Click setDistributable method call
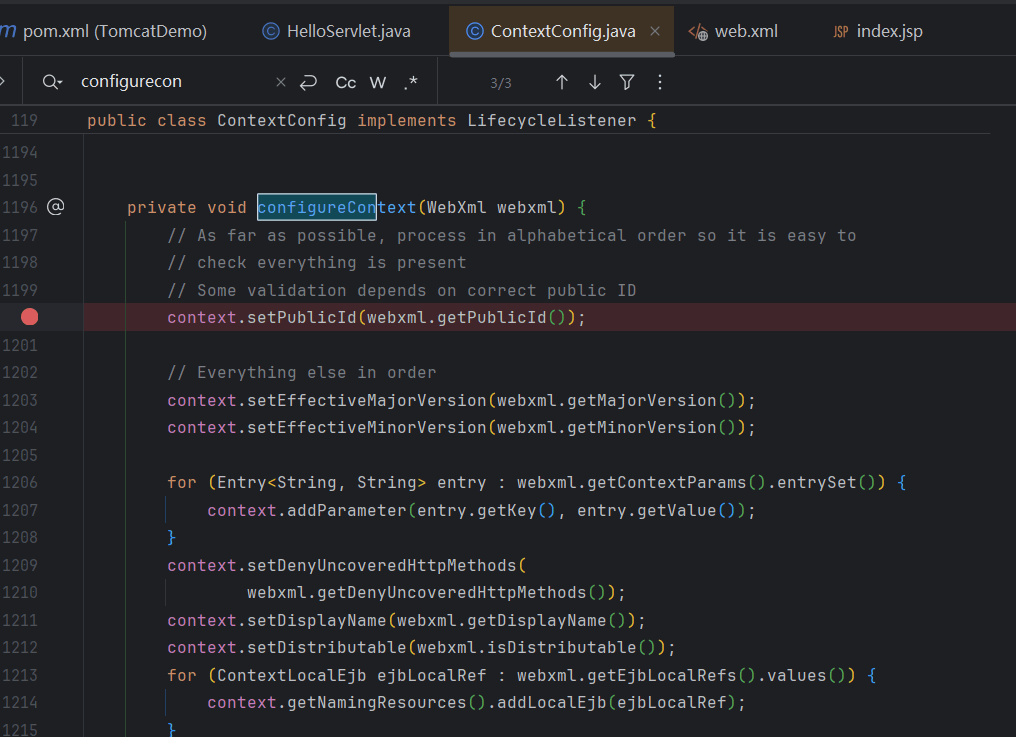Screen dimensions: 1016x737 (x=327, y=648)
